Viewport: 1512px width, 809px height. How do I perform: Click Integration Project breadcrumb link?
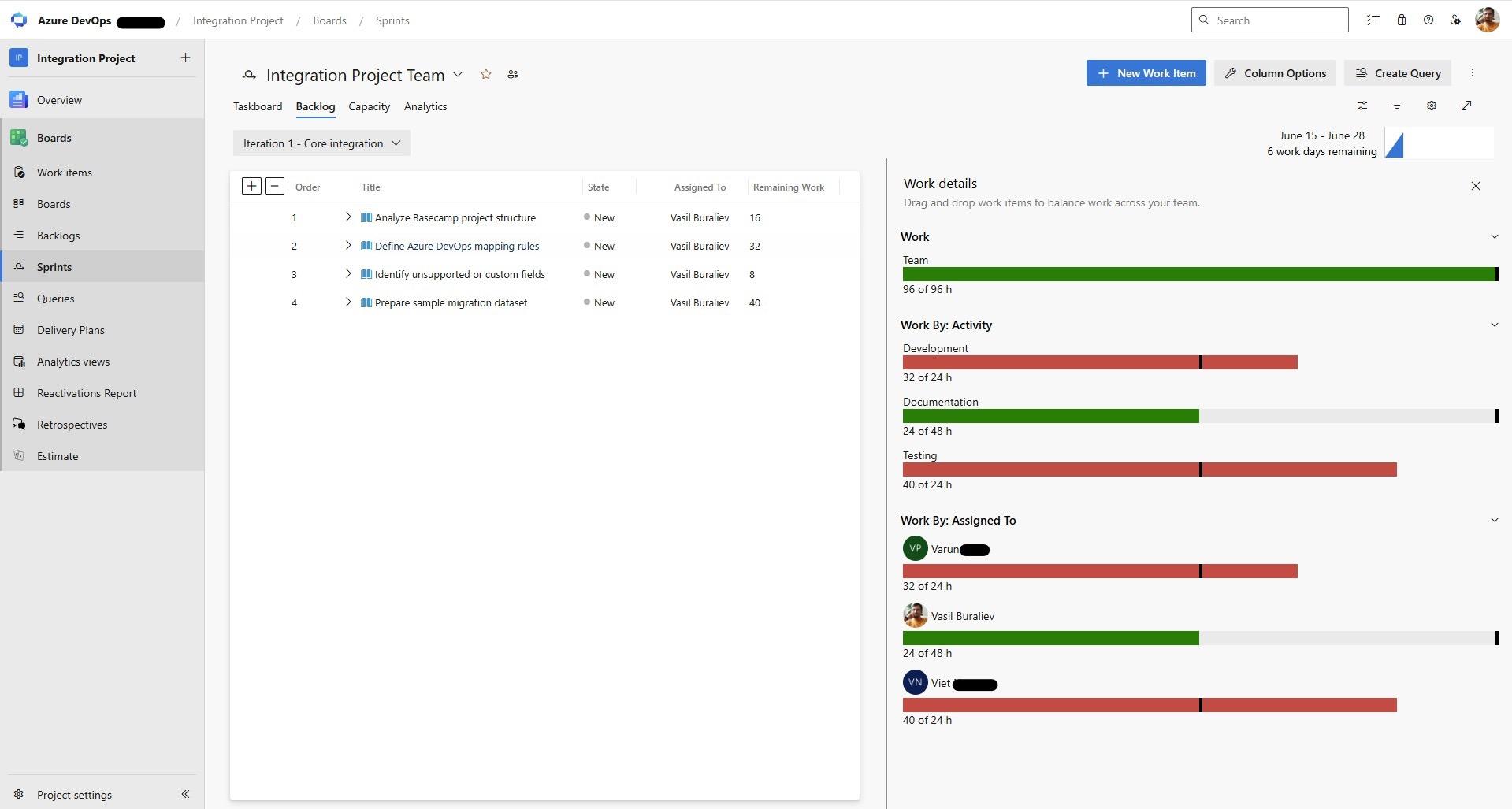coord(238,20)
